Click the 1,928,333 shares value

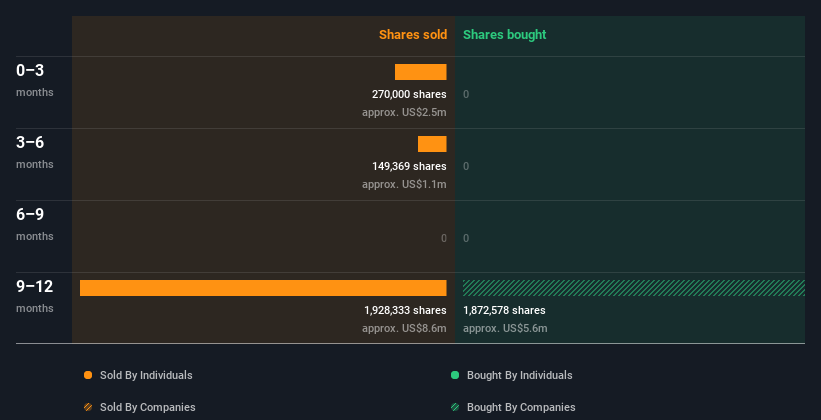click(405, 310)
